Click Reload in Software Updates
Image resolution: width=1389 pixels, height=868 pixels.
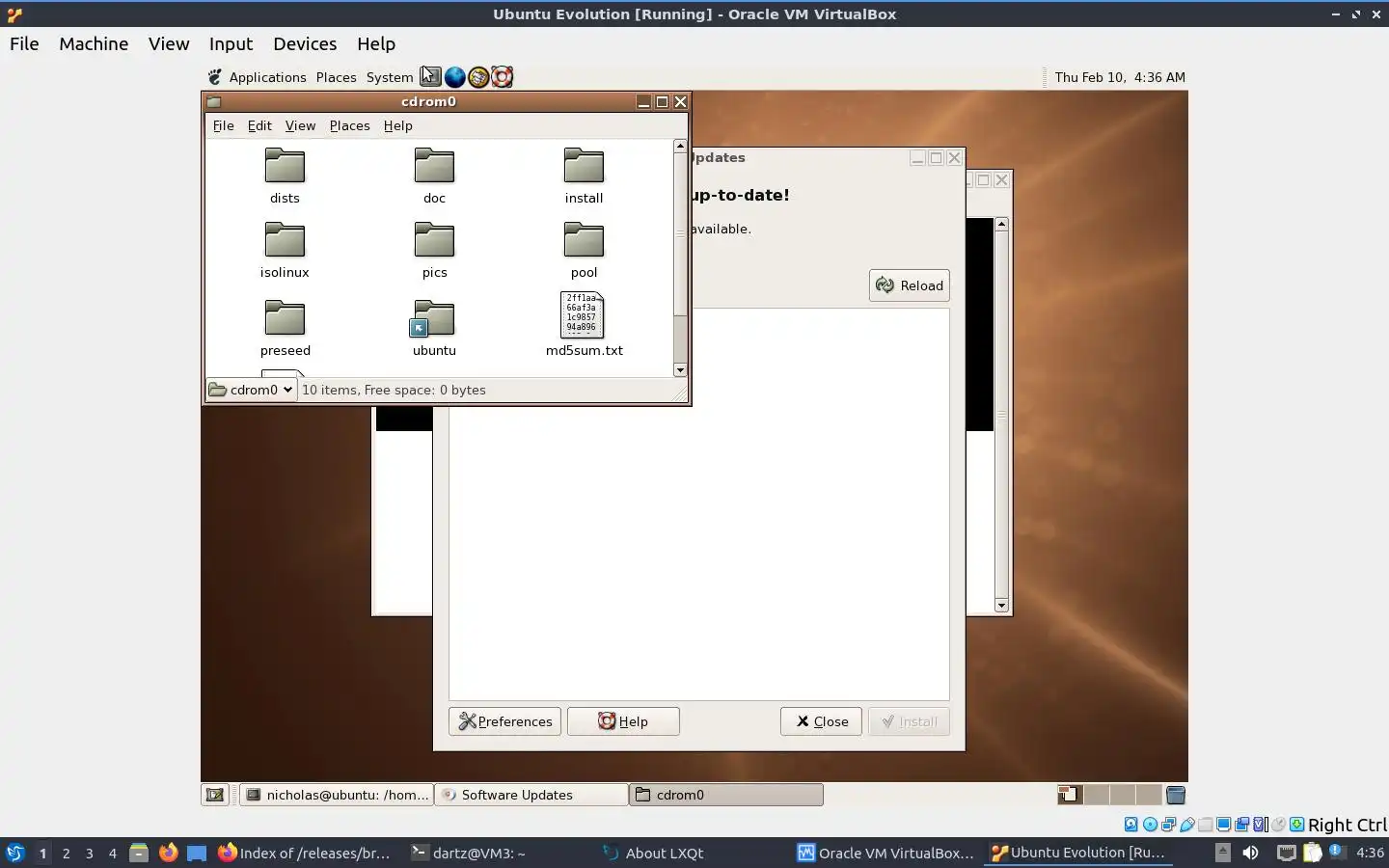pos(910,285)
